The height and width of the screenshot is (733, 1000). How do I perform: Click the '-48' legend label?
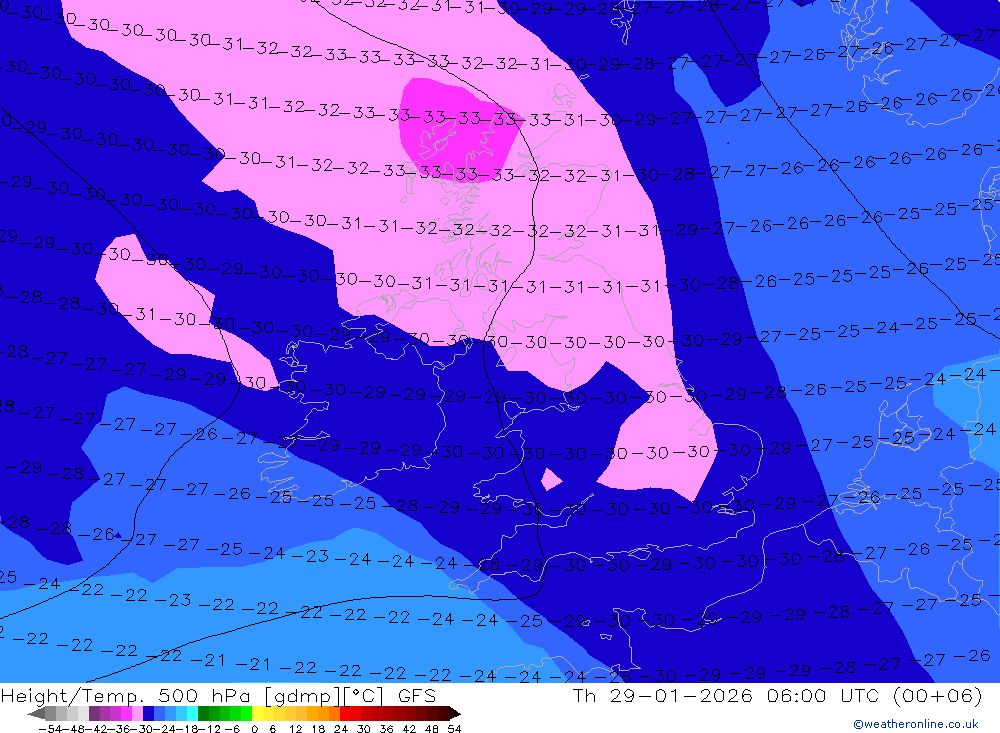(73, 729)
